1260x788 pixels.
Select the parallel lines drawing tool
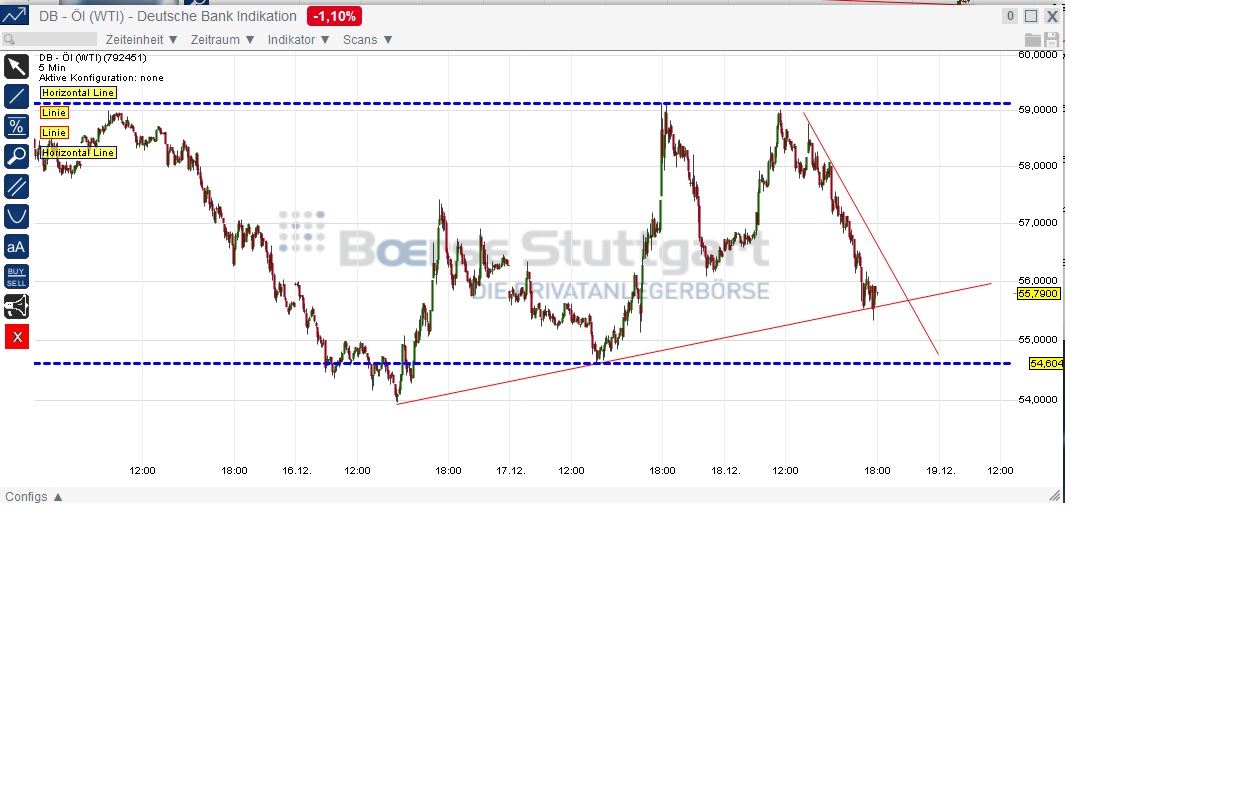click(x=16, y=186)
